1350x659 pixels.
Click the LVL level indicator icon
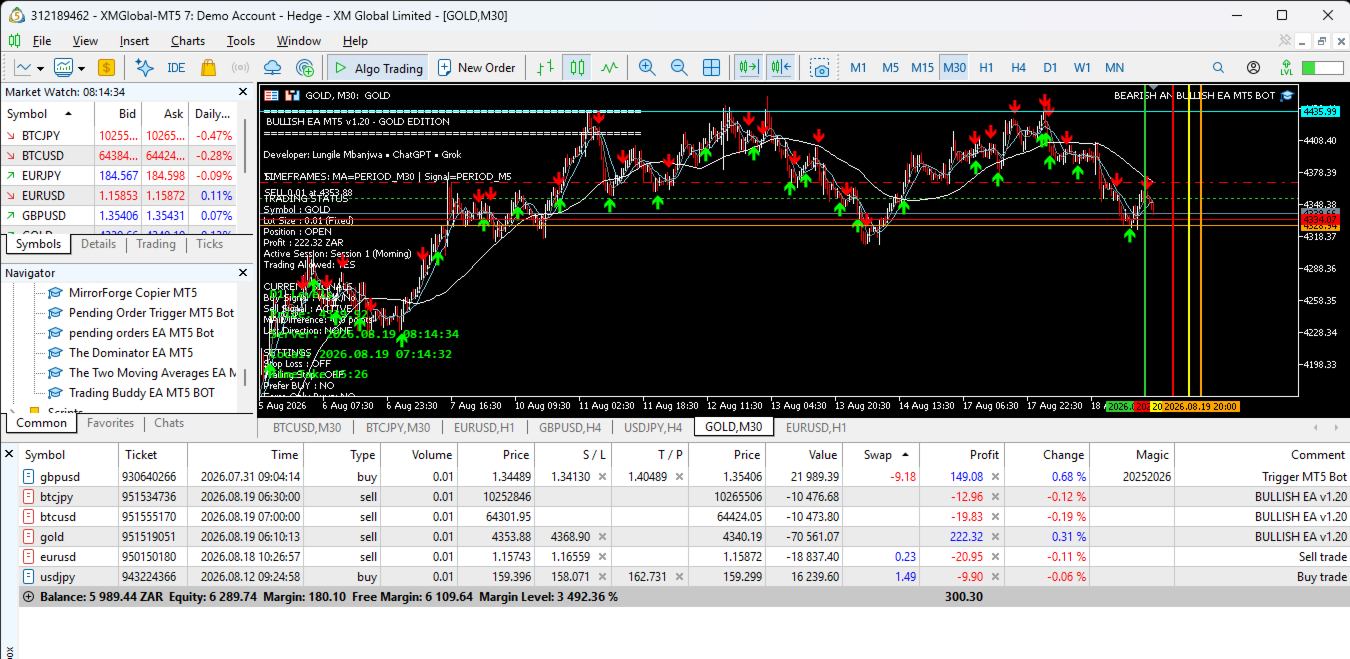pyautogui.click(x=1286, y=68)
